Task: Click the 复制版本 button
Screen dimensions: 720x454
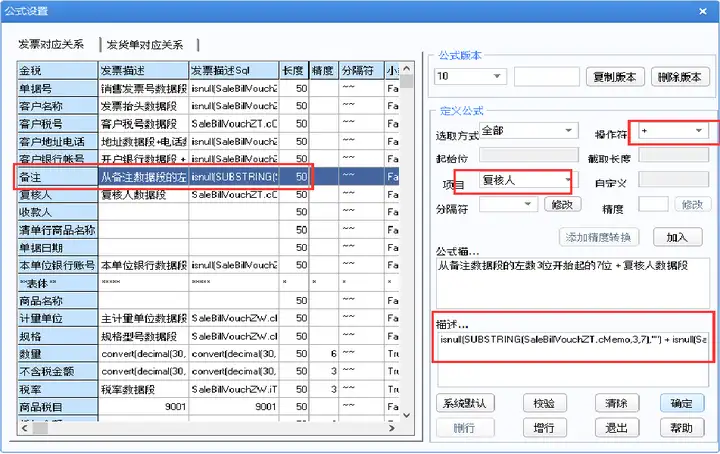Action: 615,77
